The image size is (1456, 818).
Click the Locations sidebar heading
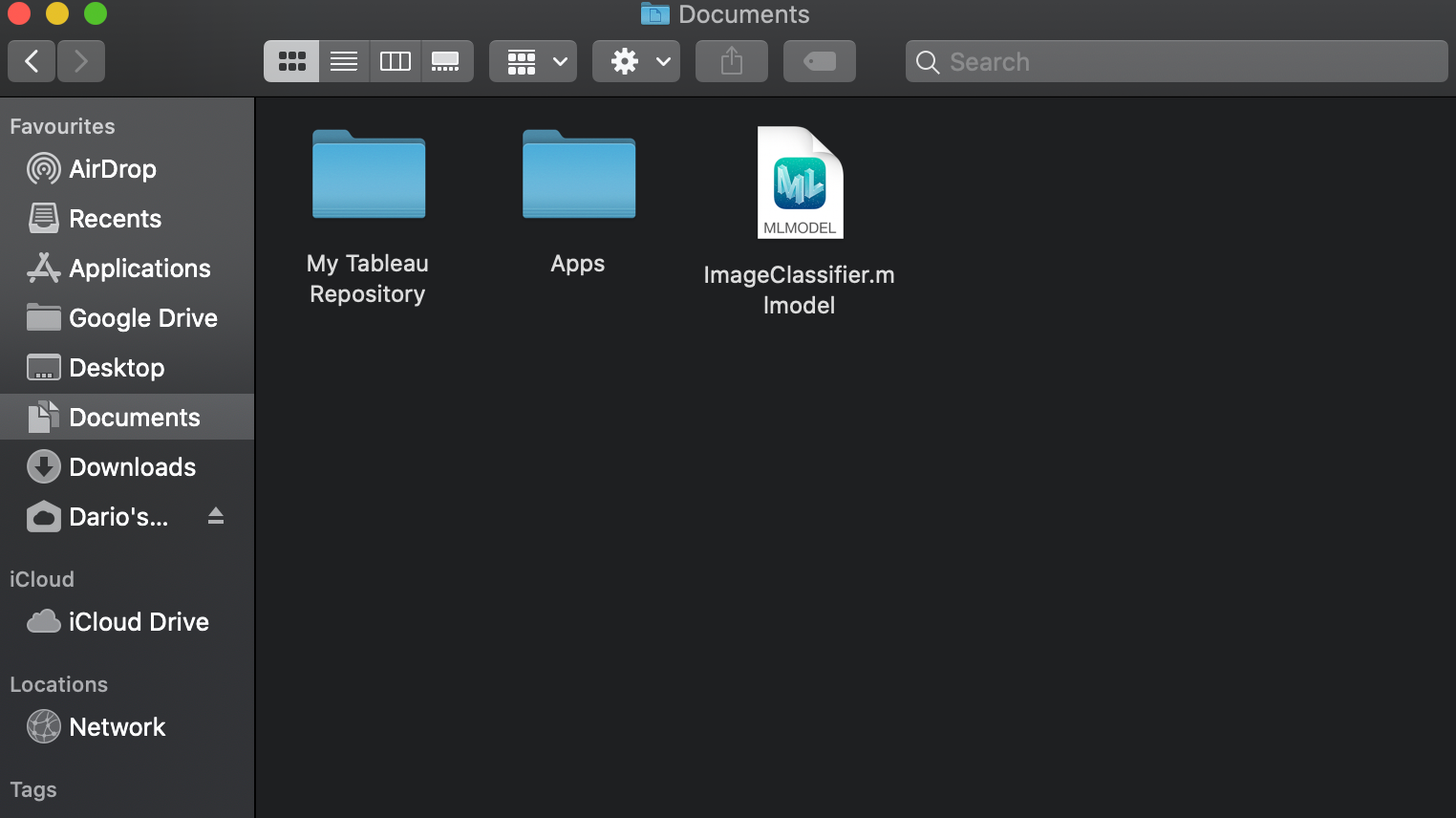pos(58,684)
